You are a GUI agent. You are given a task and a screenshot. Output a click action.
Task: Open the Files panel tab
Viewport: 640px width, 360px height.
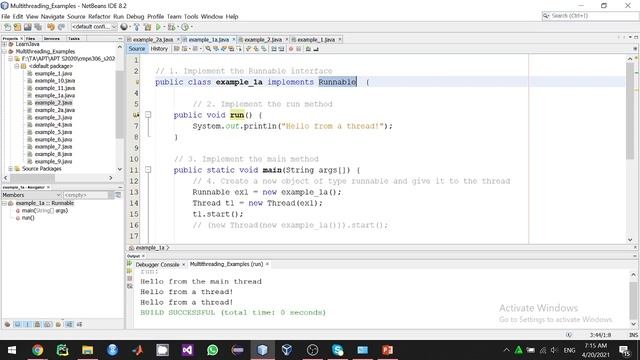(x=31, y=38)
